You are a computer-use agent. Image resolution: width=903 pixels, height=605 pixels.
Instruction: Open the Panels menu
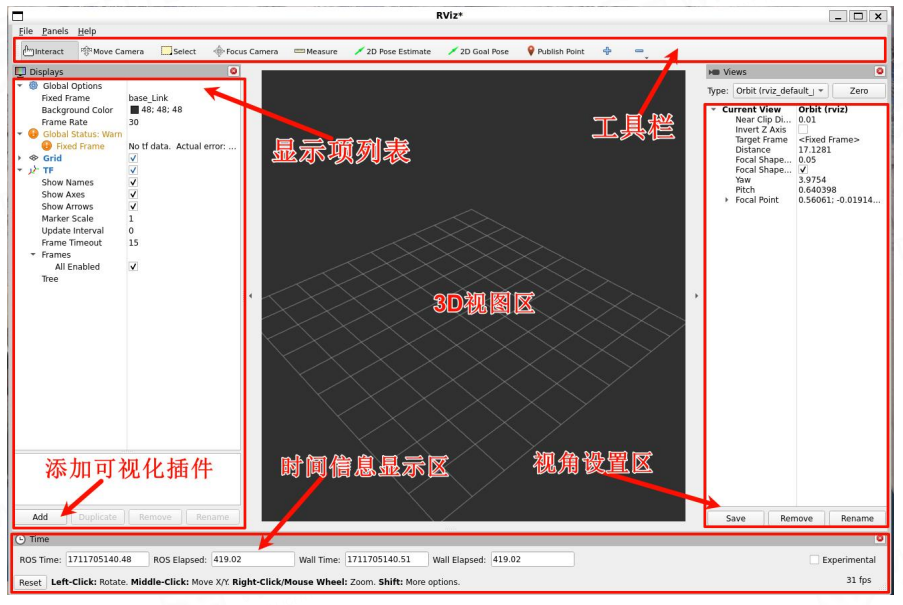pos(55,31)
